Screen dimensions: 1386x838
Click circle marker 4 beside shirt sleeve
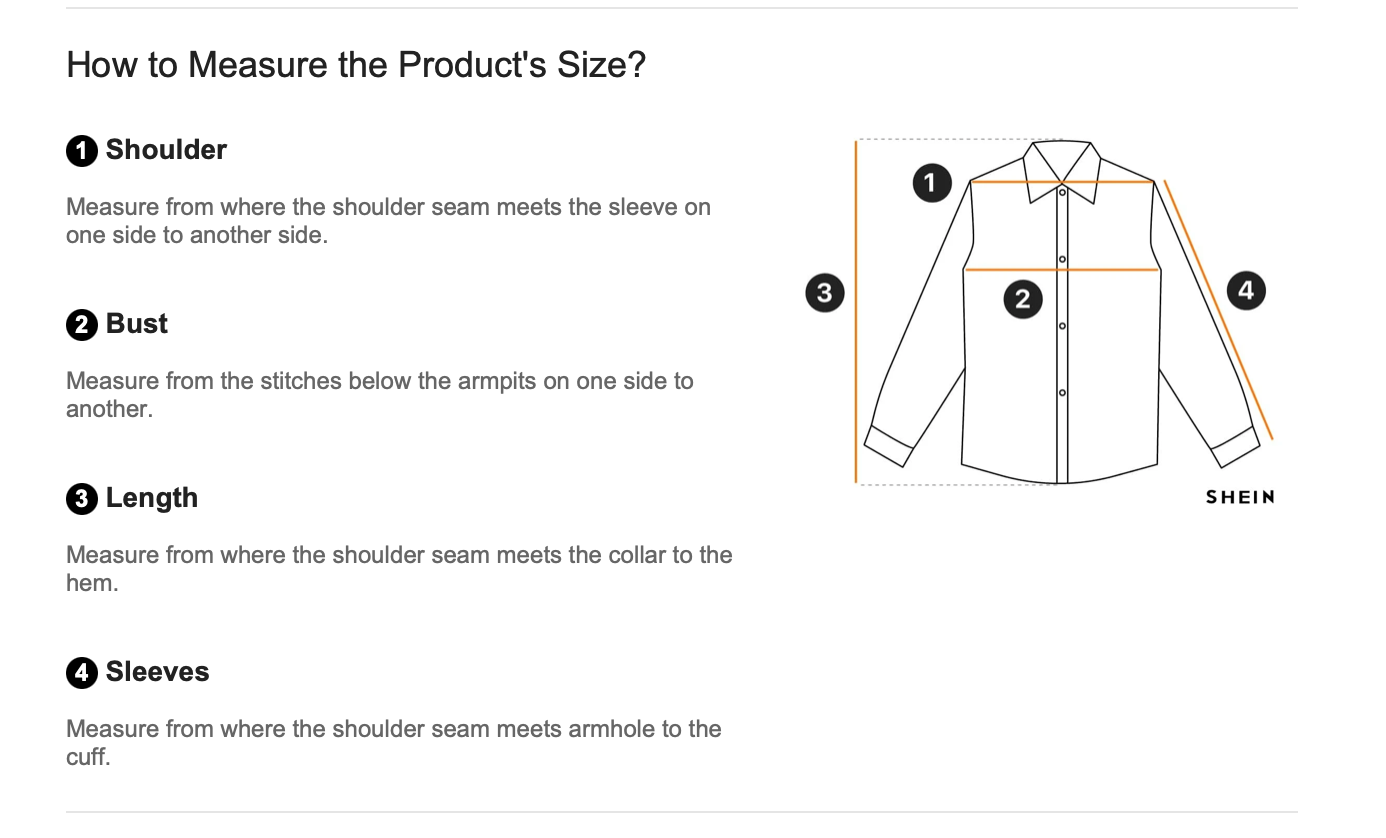[1245, 290]
